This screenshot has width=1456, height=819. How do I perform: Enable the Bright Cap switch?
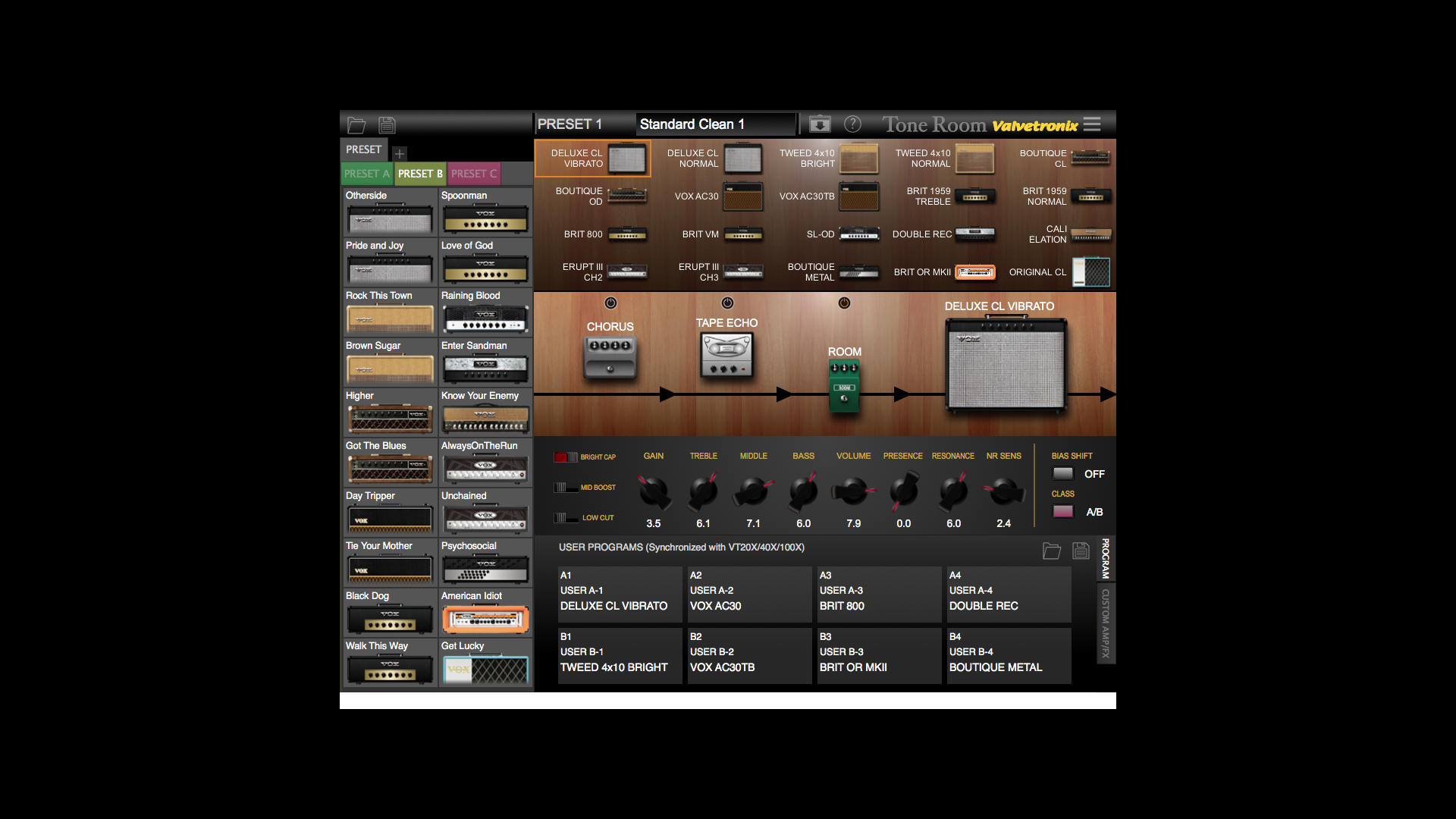tap(565, 457)
